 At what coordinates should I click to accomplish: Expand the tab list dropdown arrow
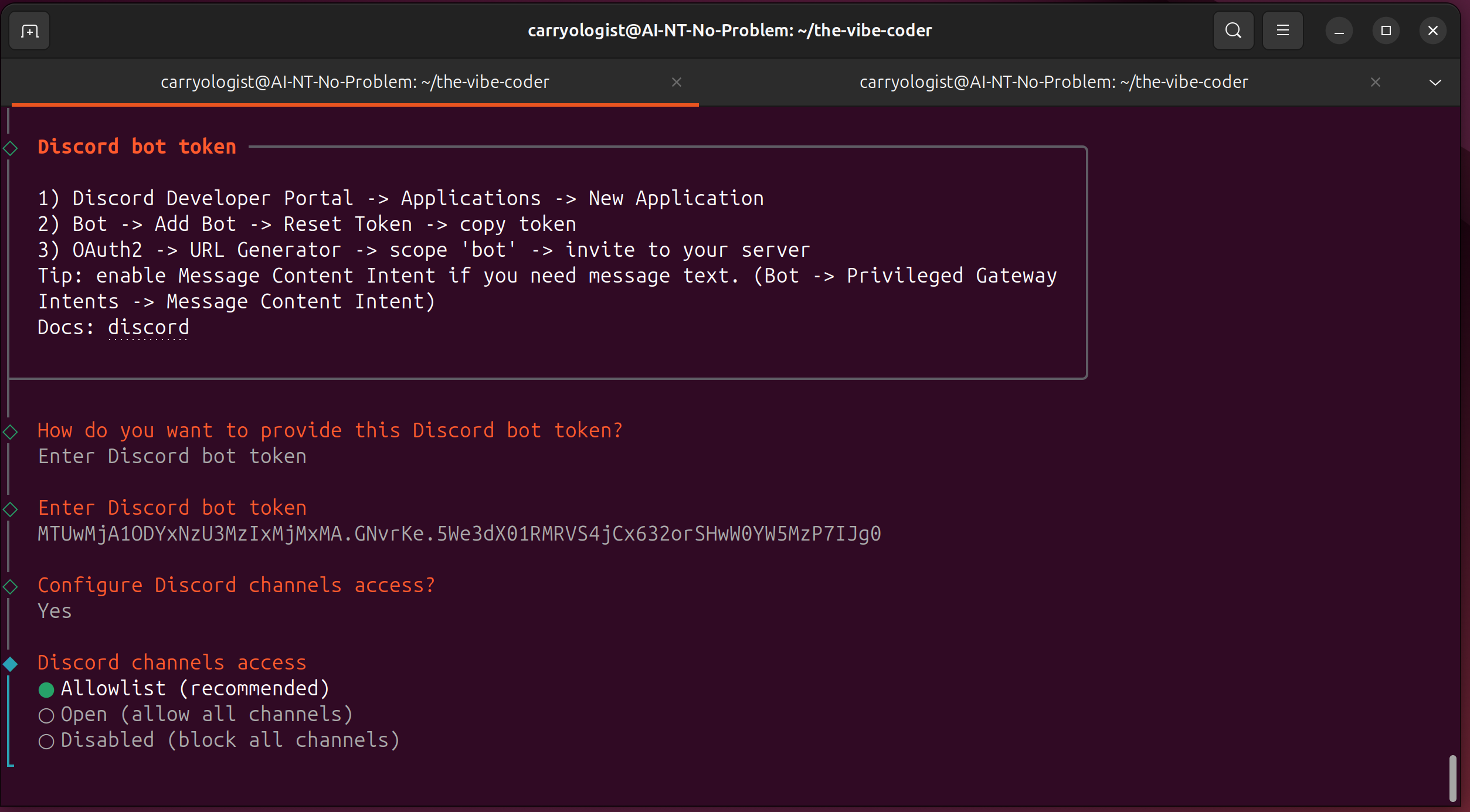[x=1435, y=82]
